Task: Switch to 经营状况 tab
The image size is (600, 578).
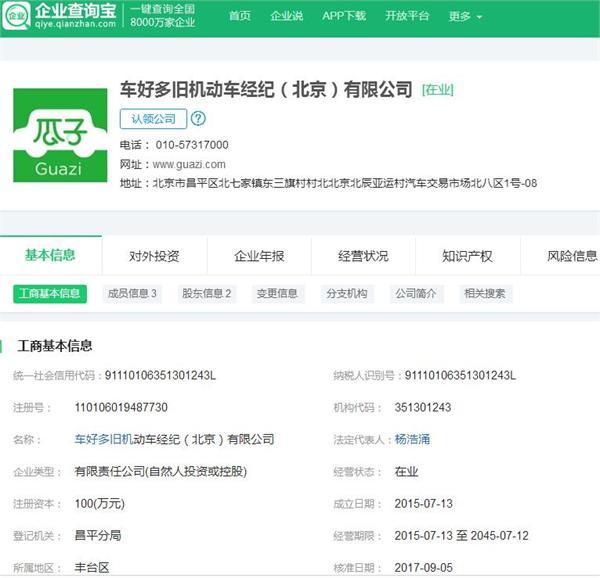Action: 363,256
